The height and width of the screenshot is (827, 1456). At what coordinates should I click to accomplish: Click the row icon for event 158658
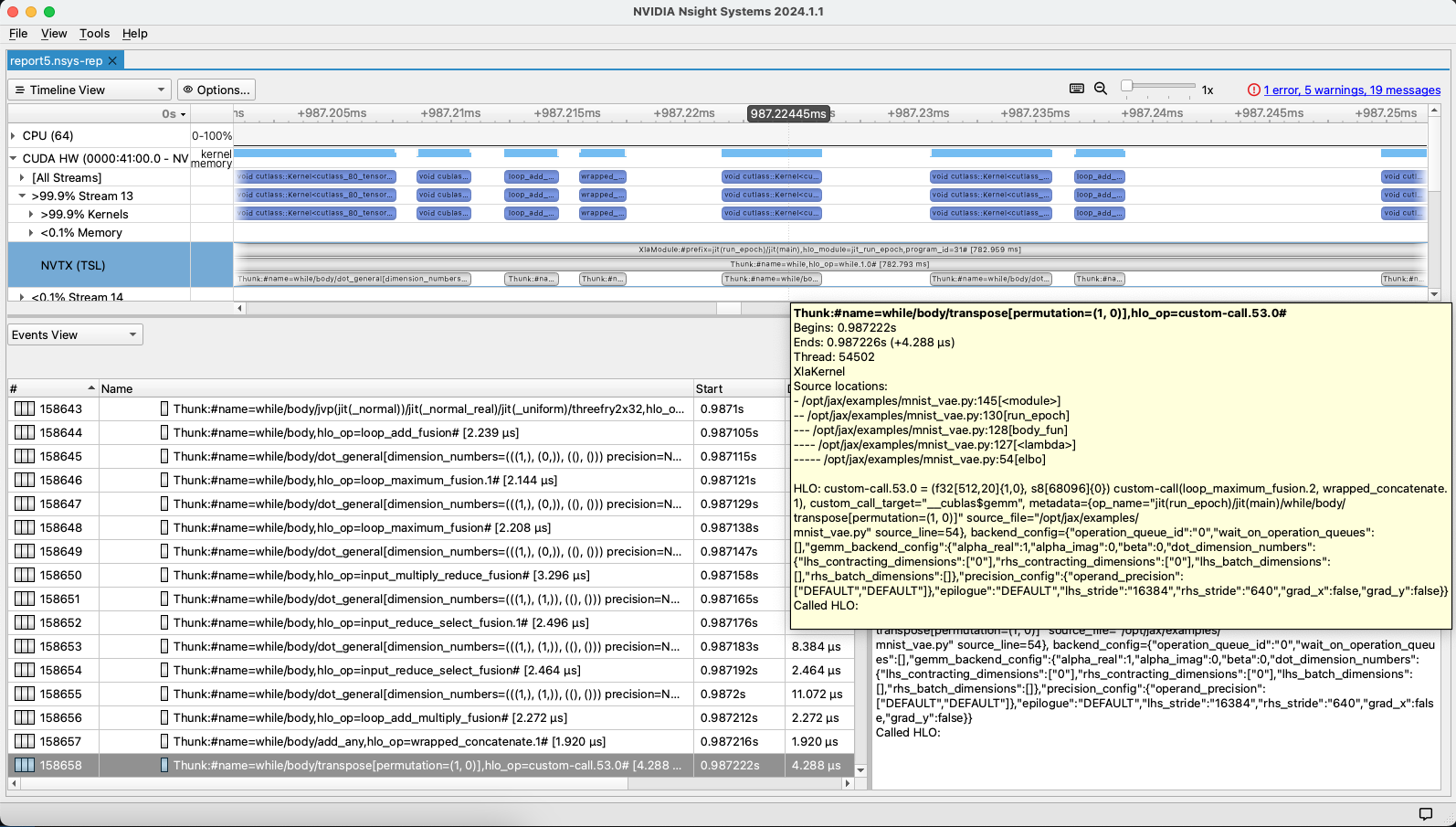[25, 765]
